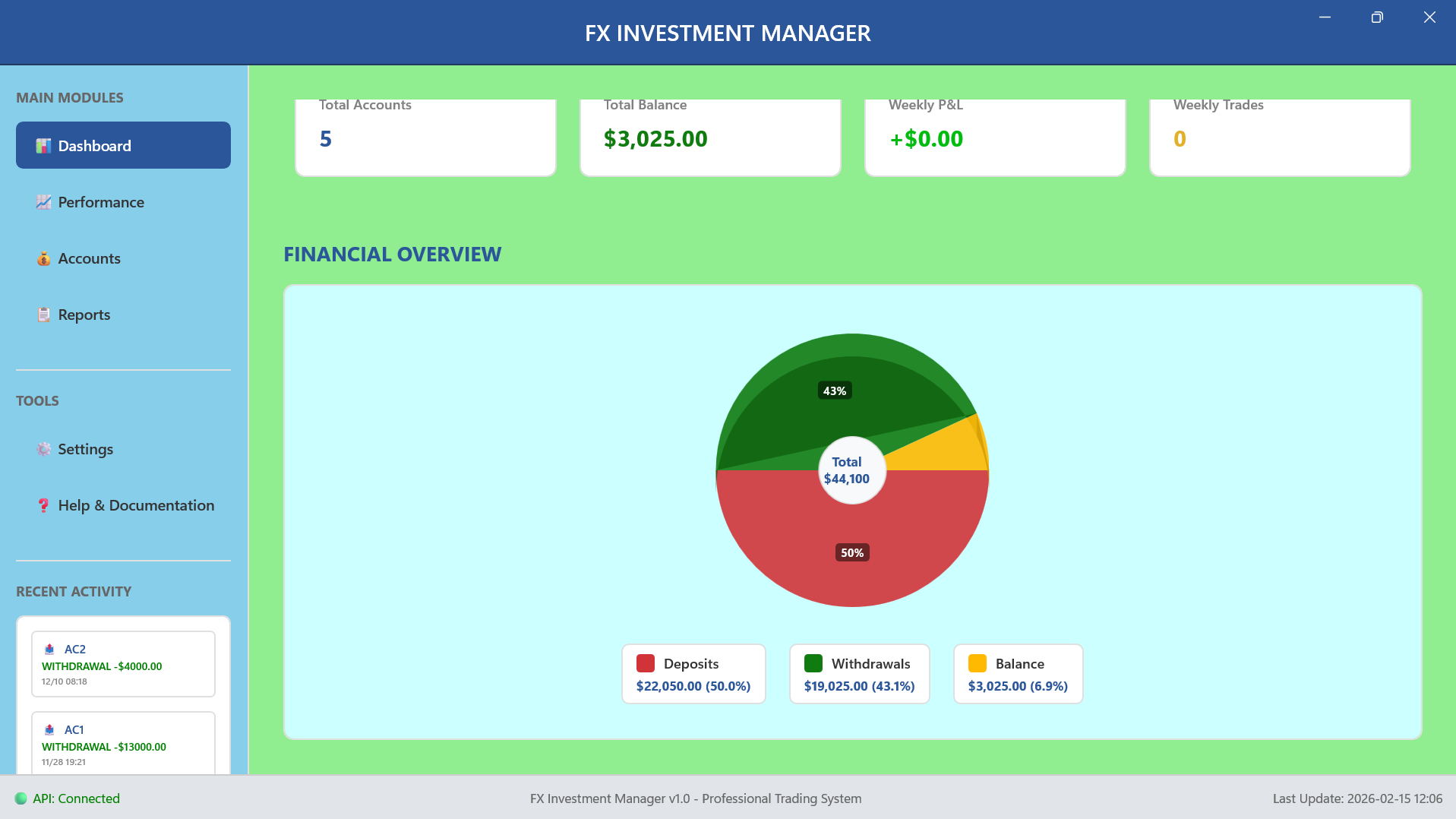Click the Withdrawals legend card
The height and width of the screenshot is (819, 1456).
[x=859, y=673]
